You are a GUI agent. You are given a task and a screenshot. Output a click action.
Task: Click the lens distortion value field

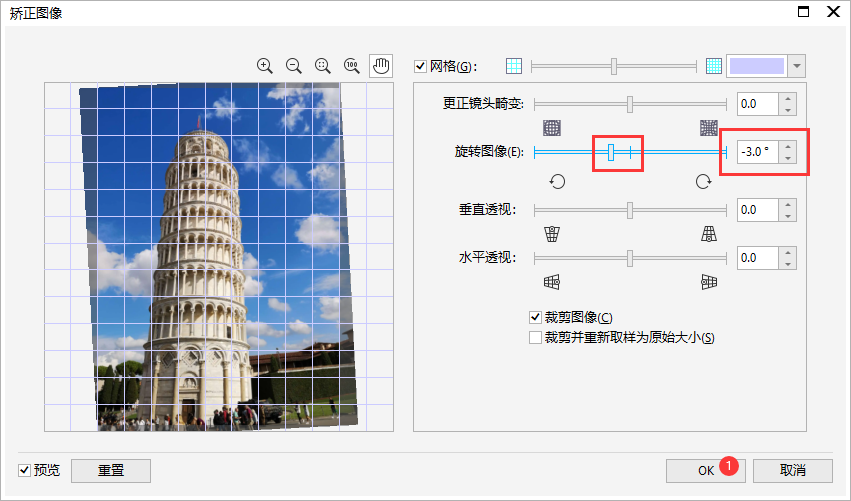tap(758, 104)
